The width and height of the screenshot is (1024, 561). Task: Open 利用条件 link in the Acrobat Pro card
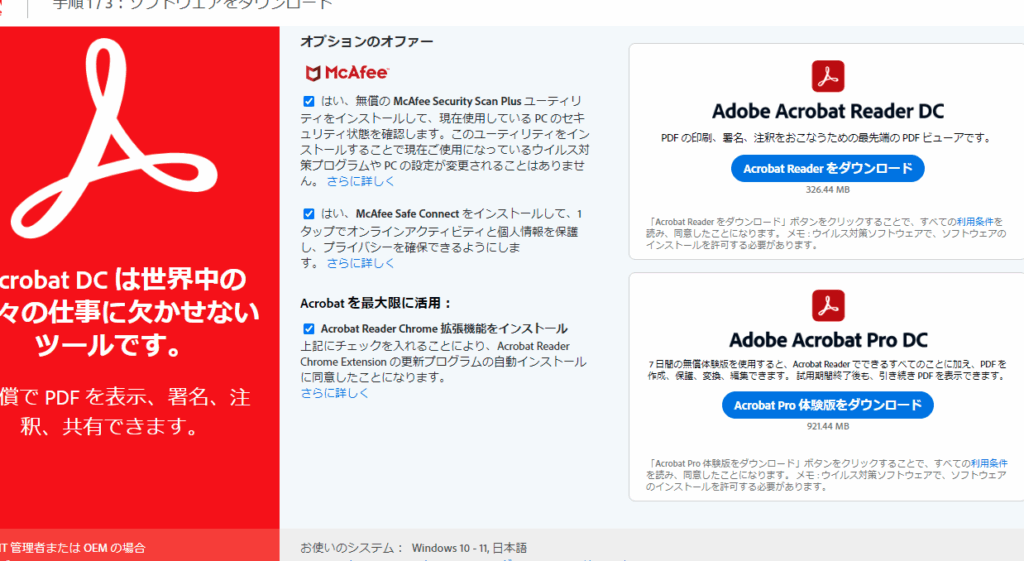pyautogui.click(x=988, y=464)
